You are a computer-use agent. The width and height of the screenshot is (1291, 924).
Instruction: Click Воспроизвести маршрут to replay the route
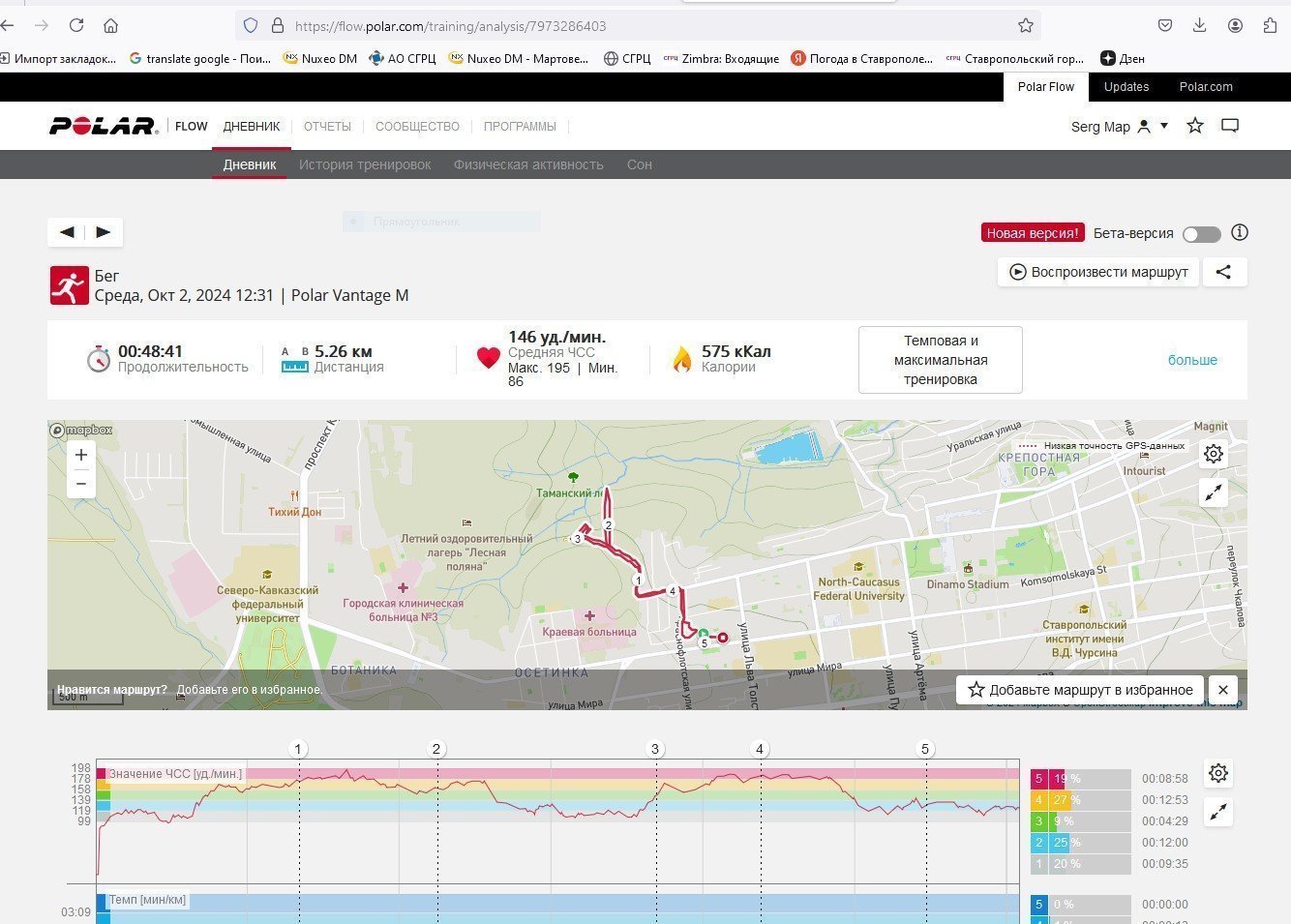pyautogui.click(x=1098, y=272)
